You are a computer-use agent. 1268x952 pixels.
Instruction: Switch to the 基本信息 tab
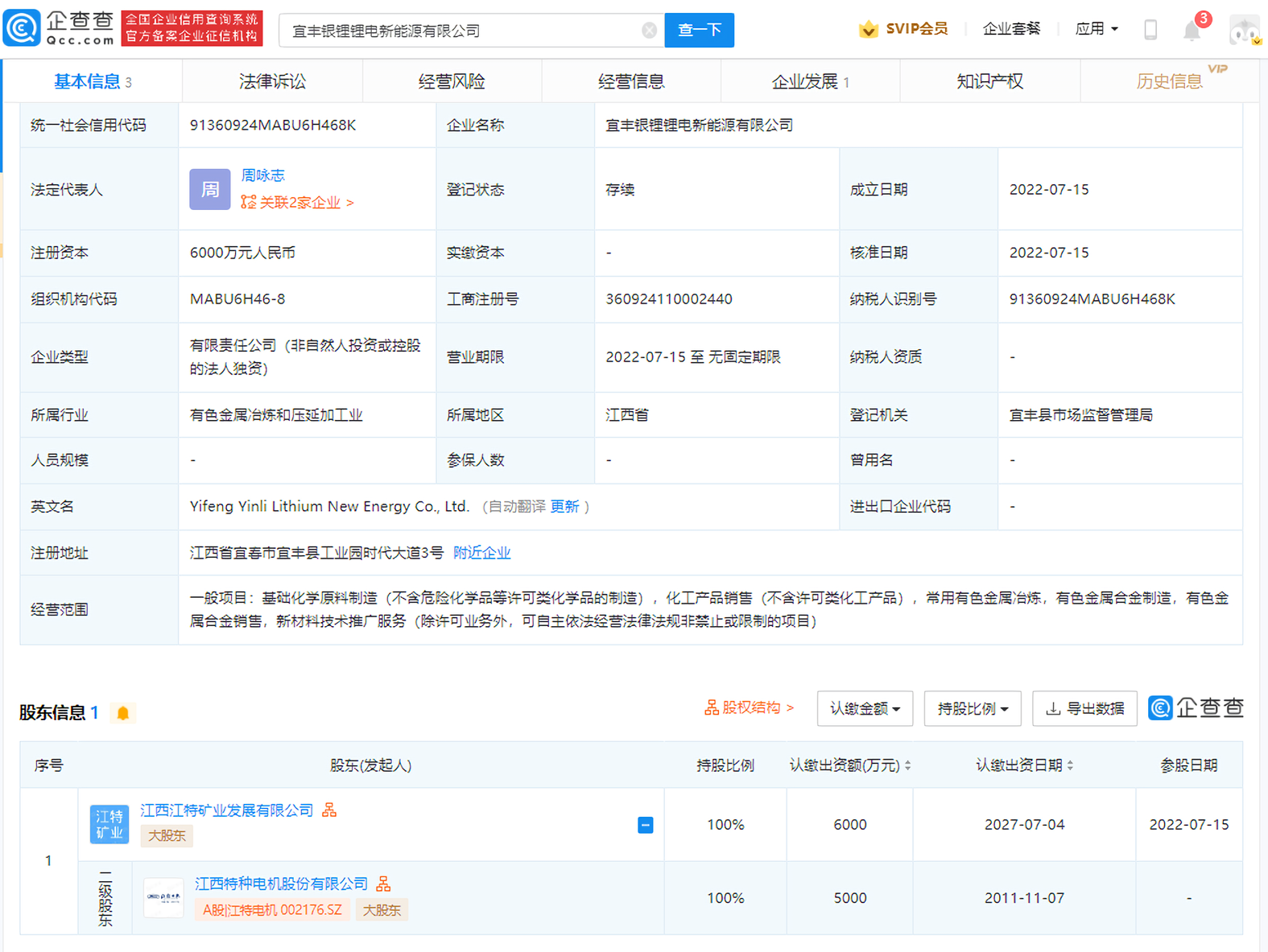point(92,81)
